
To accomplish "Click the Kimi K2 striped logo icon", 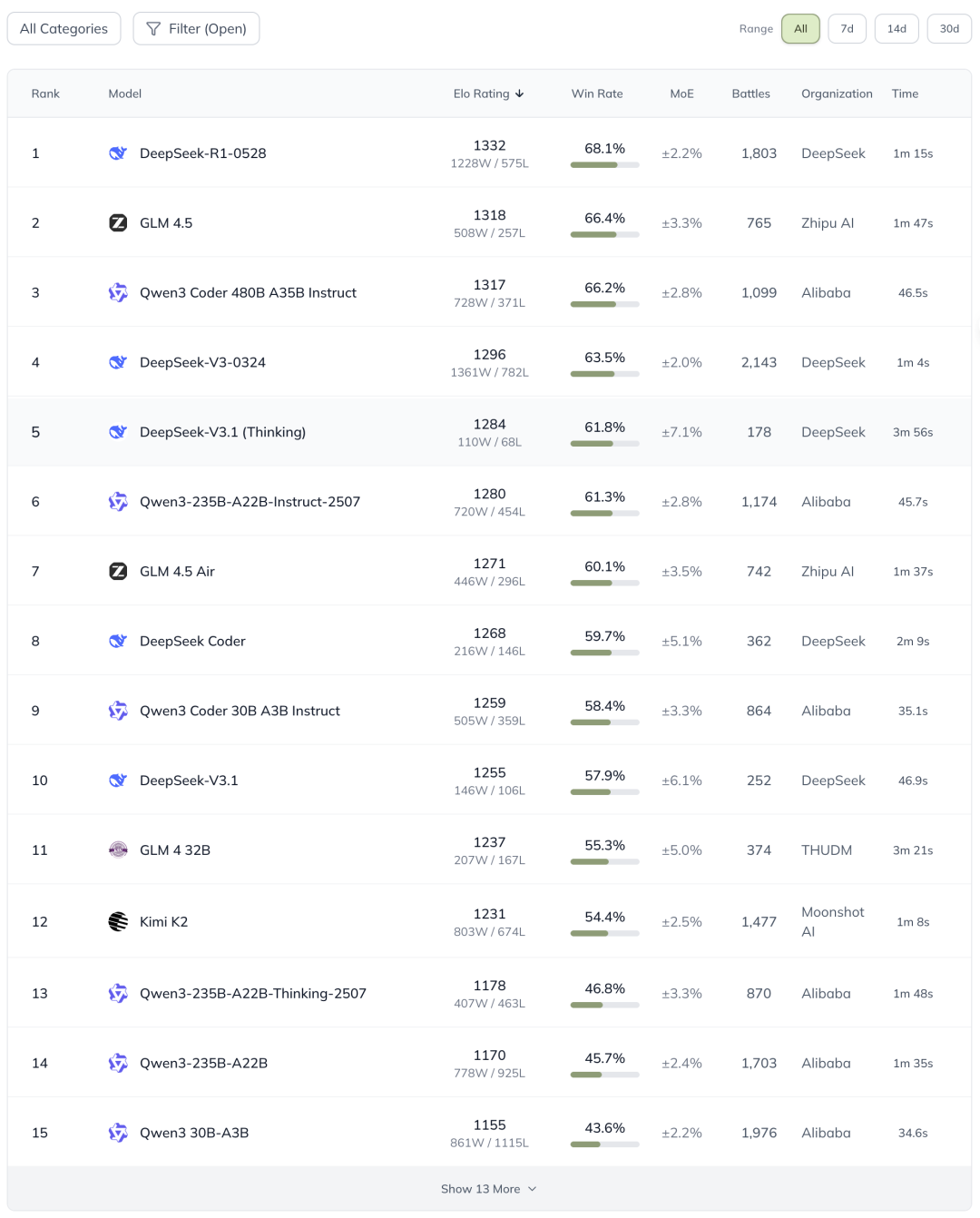I will pos(118,922).
